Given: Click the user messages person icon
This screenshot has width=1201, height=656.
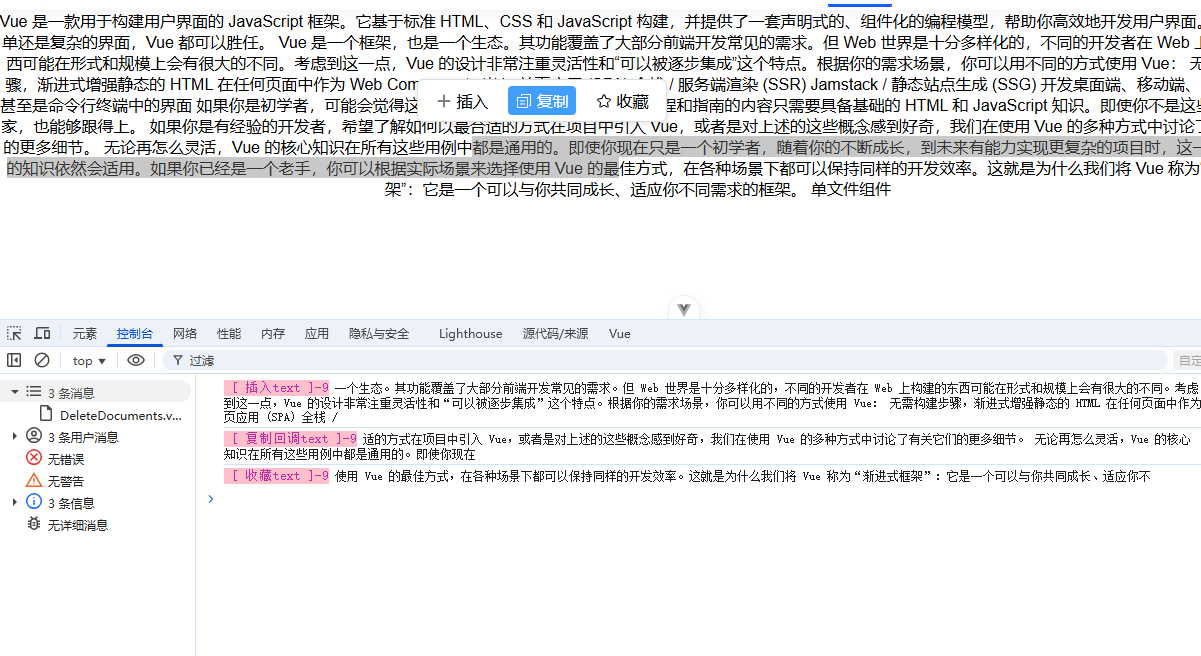Looking at the screenshot, I should 34,436.
